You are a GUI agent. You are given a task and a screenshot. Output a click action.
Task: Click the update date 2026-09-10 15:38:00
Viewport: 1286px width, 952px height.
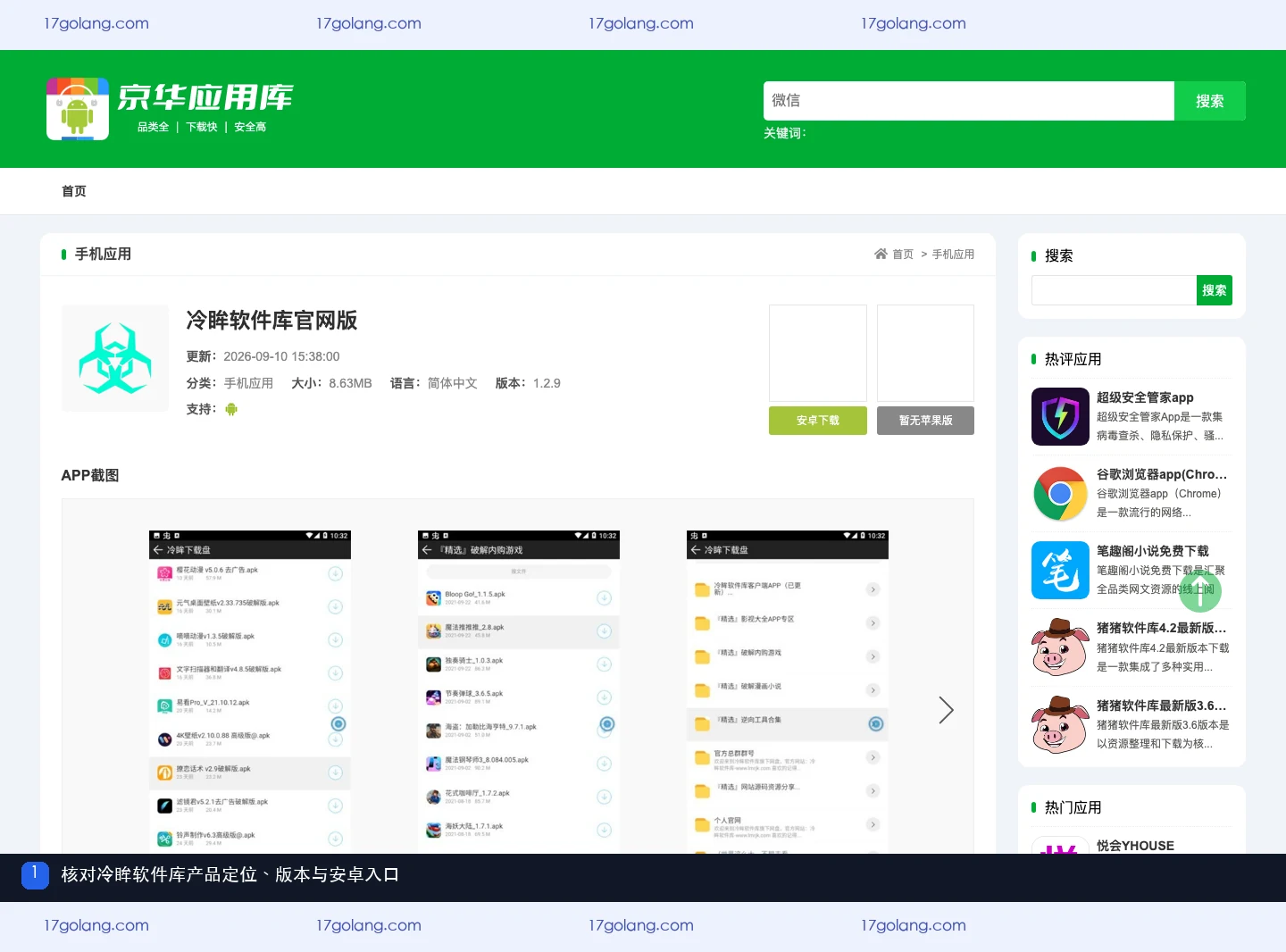click(281, 356)
